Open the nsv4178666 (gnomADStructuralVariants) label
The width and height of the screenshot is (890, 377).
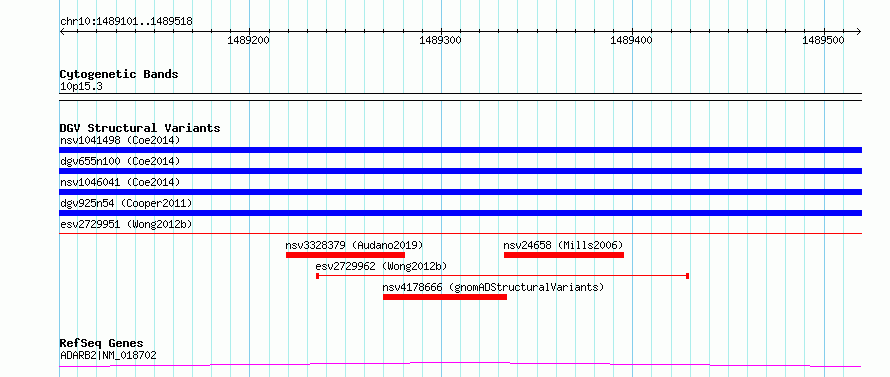[493, 287]
